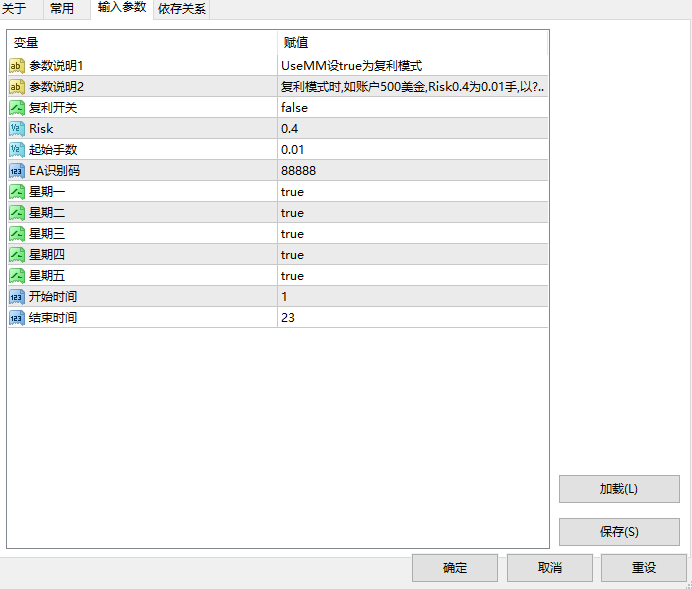Confirm with the 确定 button
Viewport: 692px width, 589px height.
[x=455, y=568]
